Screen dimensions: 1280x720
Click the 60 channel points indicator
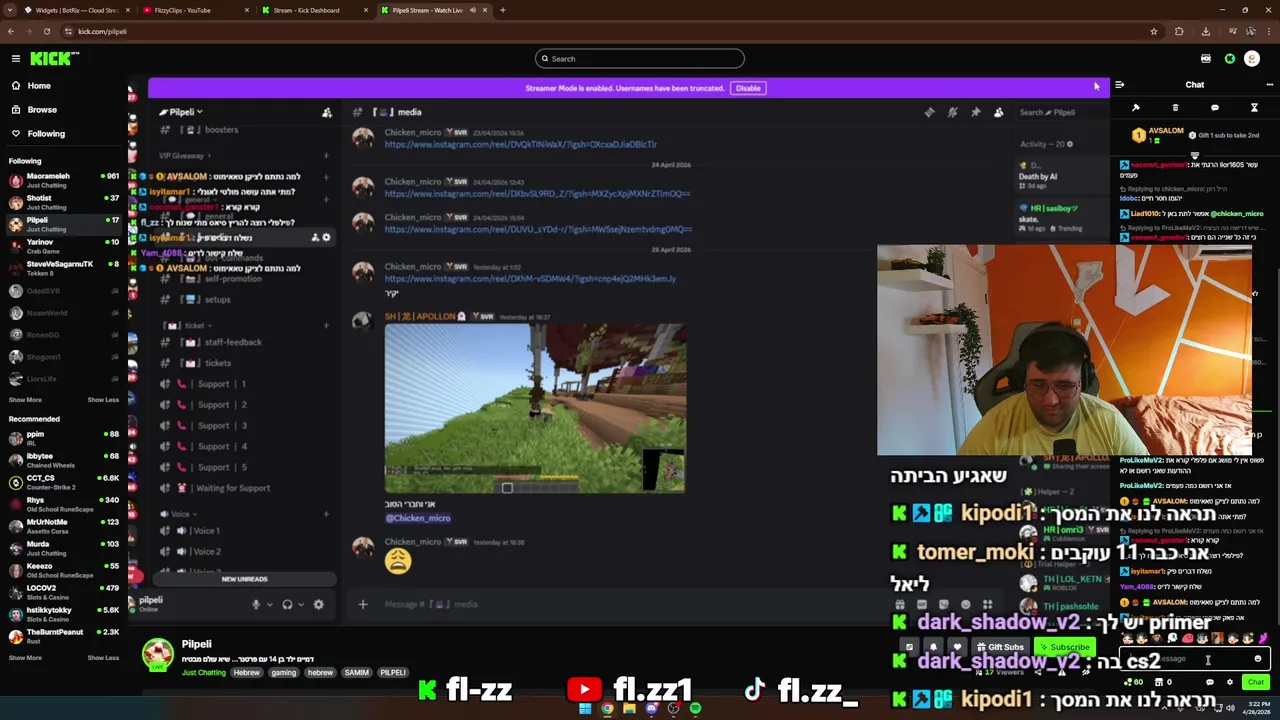[x=1134, y=683]
